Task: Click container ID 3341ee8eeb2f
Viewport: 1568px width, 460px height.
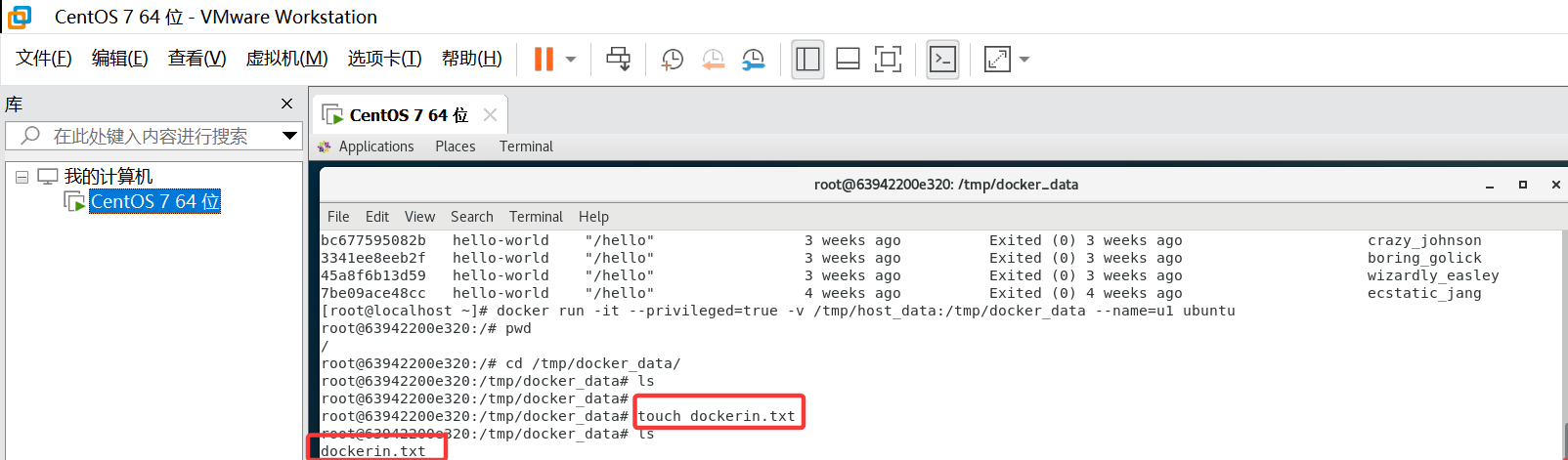Action: click(373, 258)
